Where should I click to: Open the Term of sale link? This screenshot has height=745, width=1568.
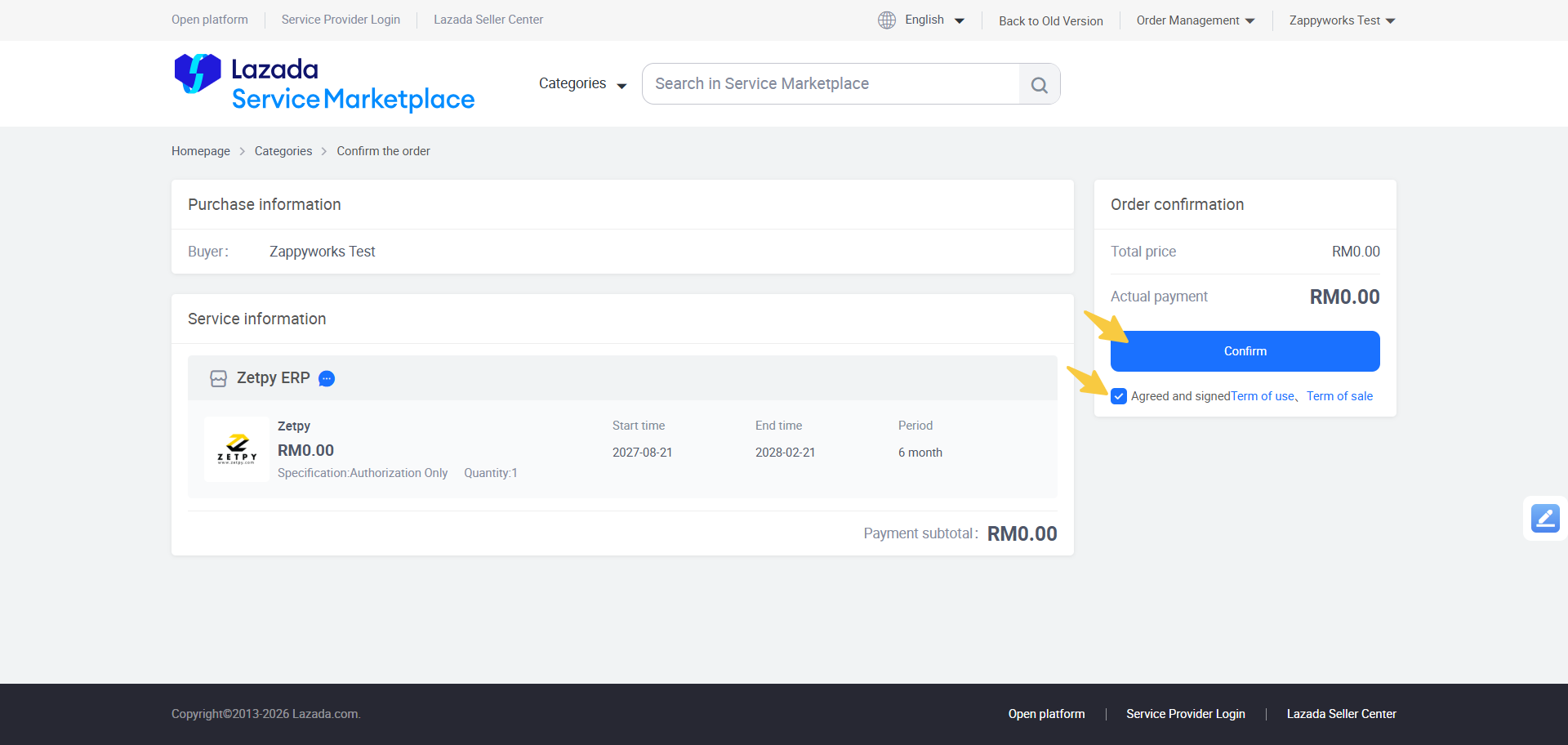[x=1339, y=396]
